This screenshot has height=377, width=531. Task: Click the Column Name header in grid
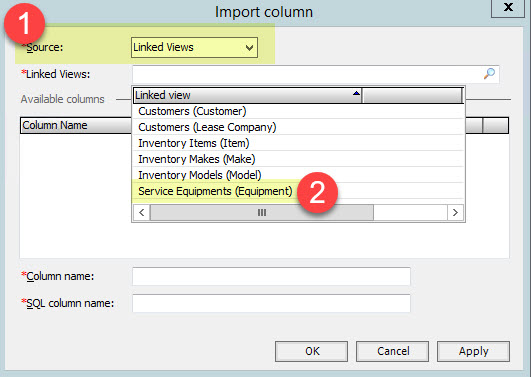(x=76, y=125)
